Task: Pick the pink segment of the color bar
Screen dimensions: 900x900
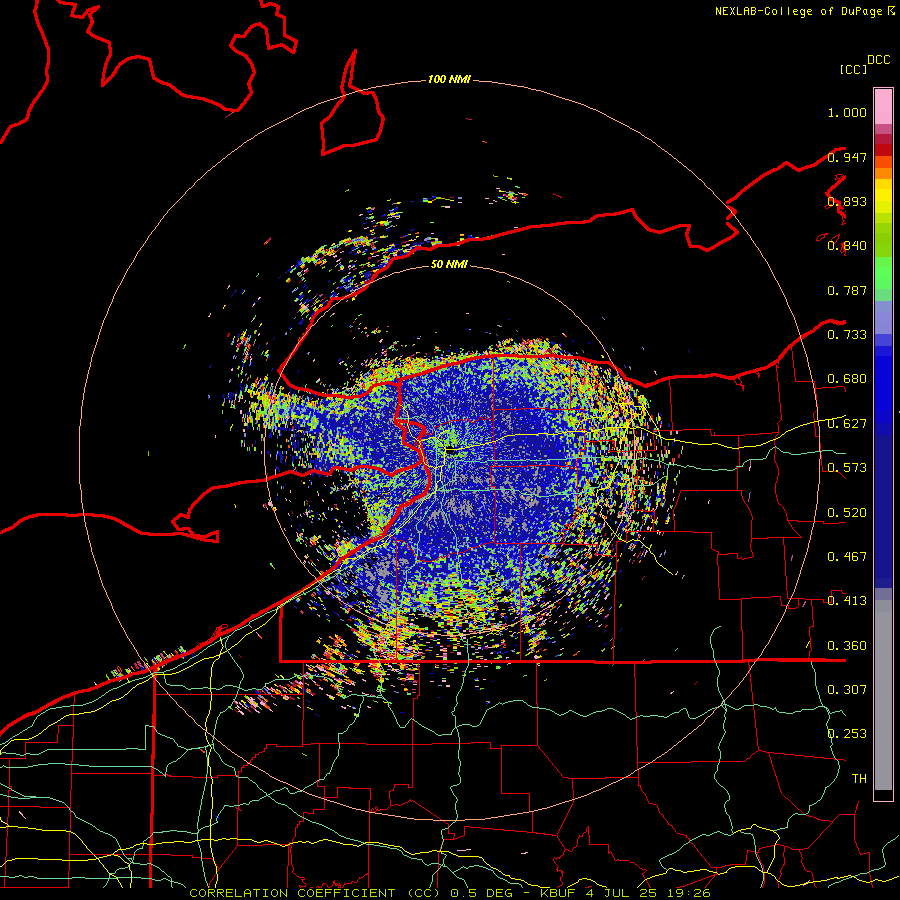Action: [883, 106]
